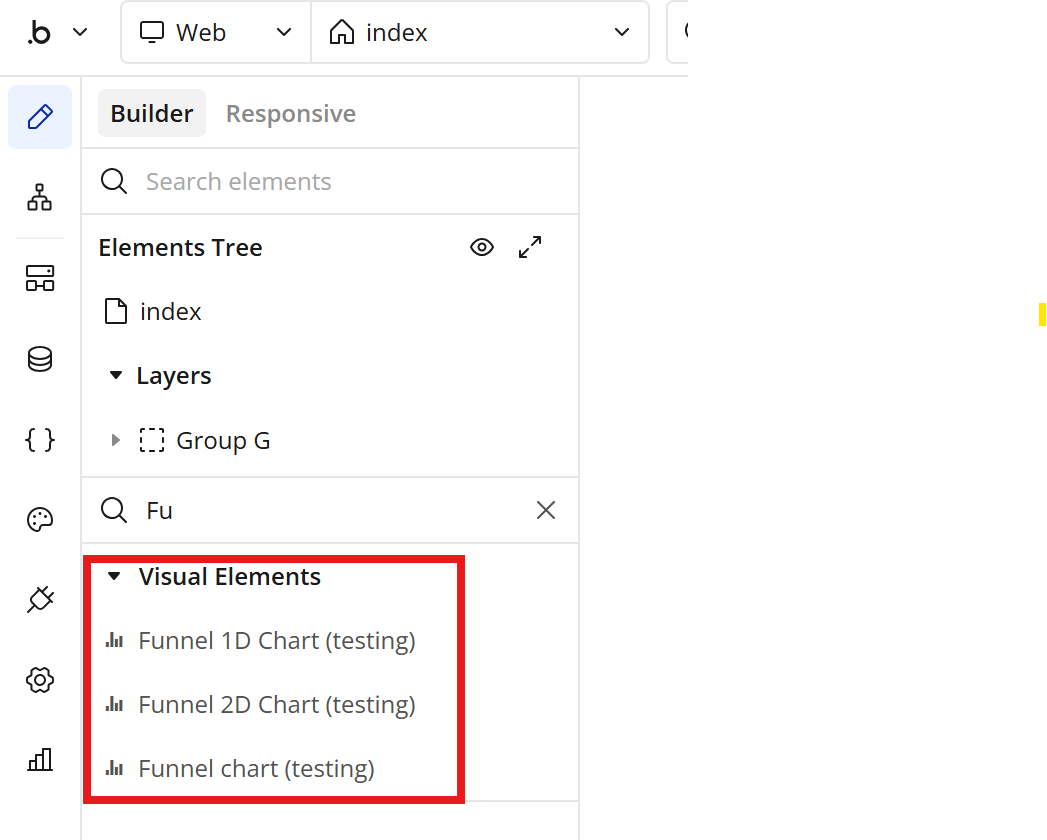
Task: Clear the 'Fu' search with X
Action: pyautogui.click(x=546, y=510)
